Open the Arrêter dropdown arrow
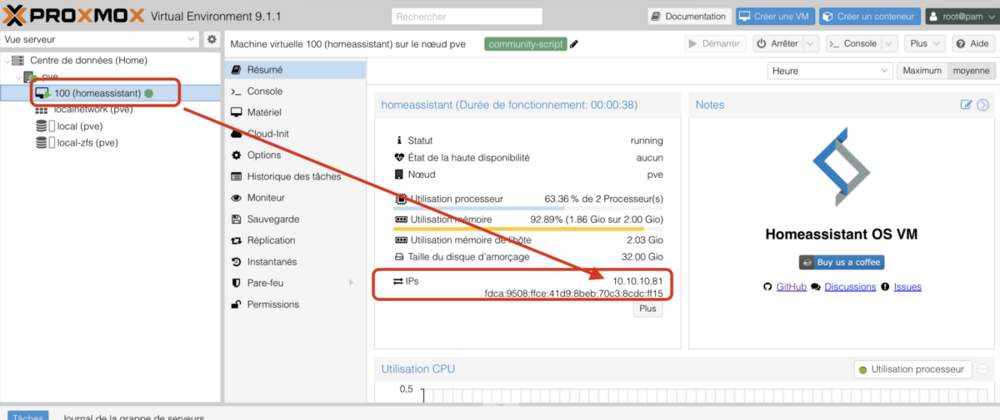This screenshot has height=420, width=1000. point(811,44)
